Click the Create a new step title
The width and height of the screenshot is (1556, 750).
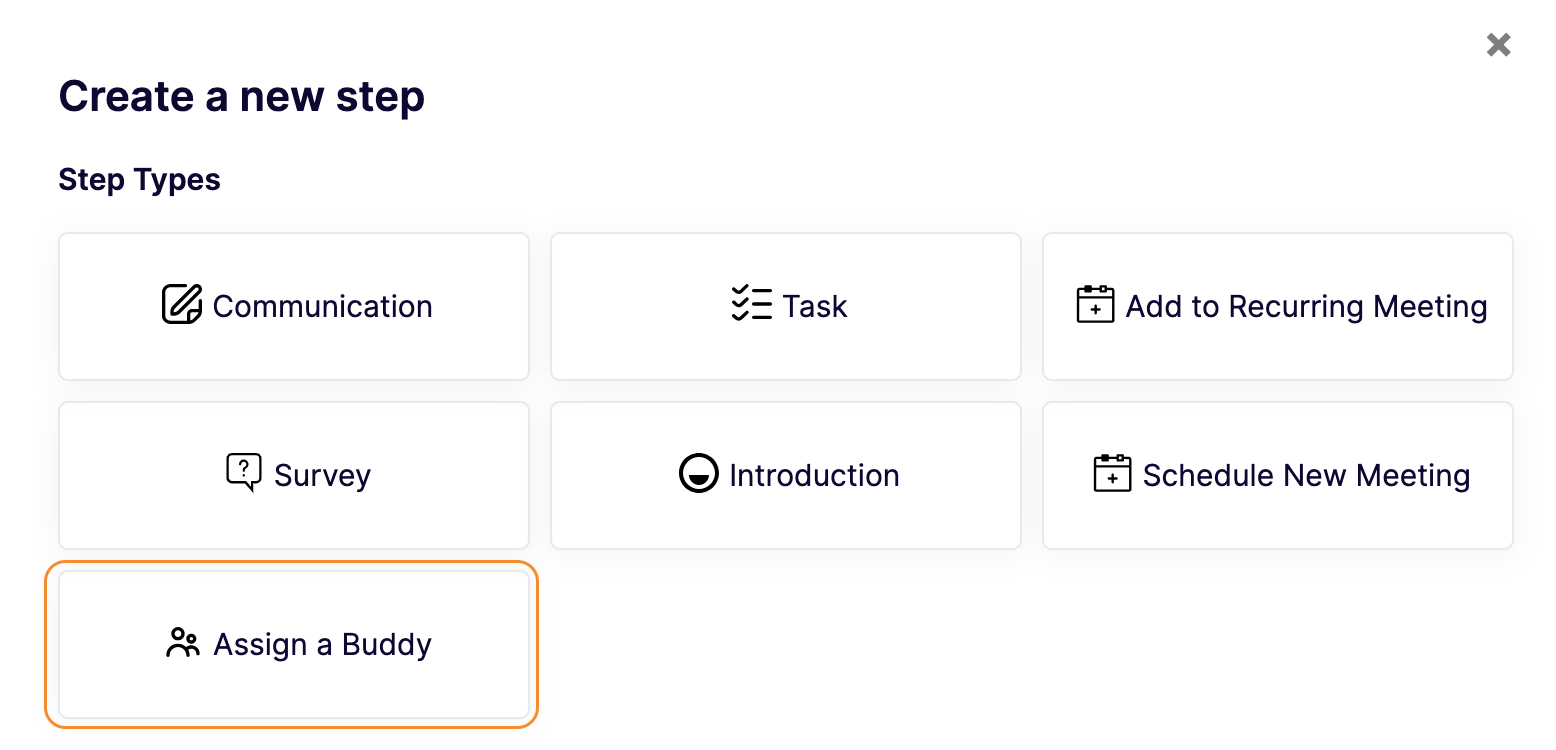(x=241, y=96)
